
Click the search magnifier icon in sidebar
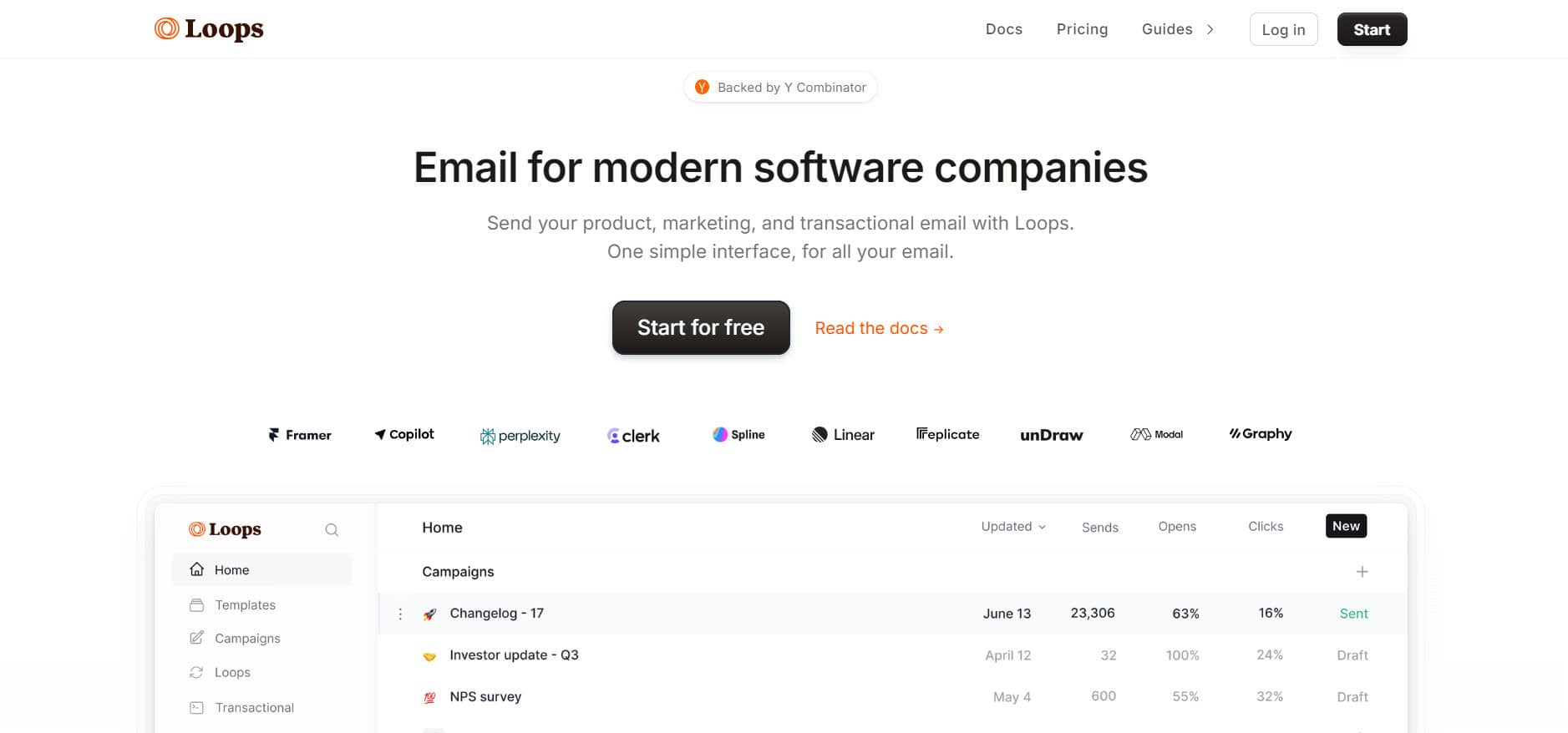pyautogui.click(x=332, y=530)
